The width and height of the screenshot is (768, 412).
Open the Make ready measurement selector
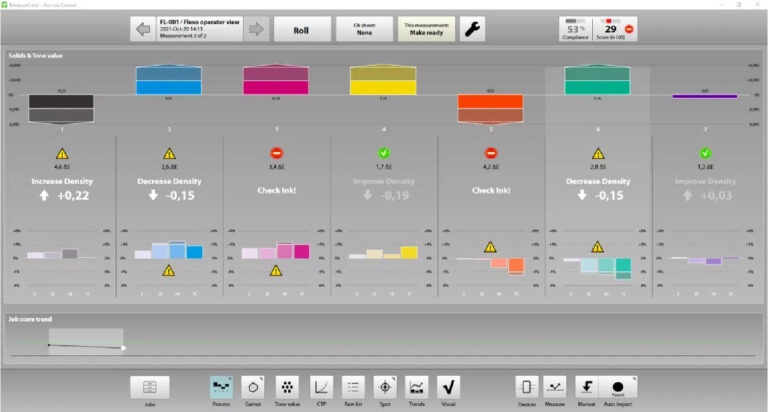[x=425, y=30]
